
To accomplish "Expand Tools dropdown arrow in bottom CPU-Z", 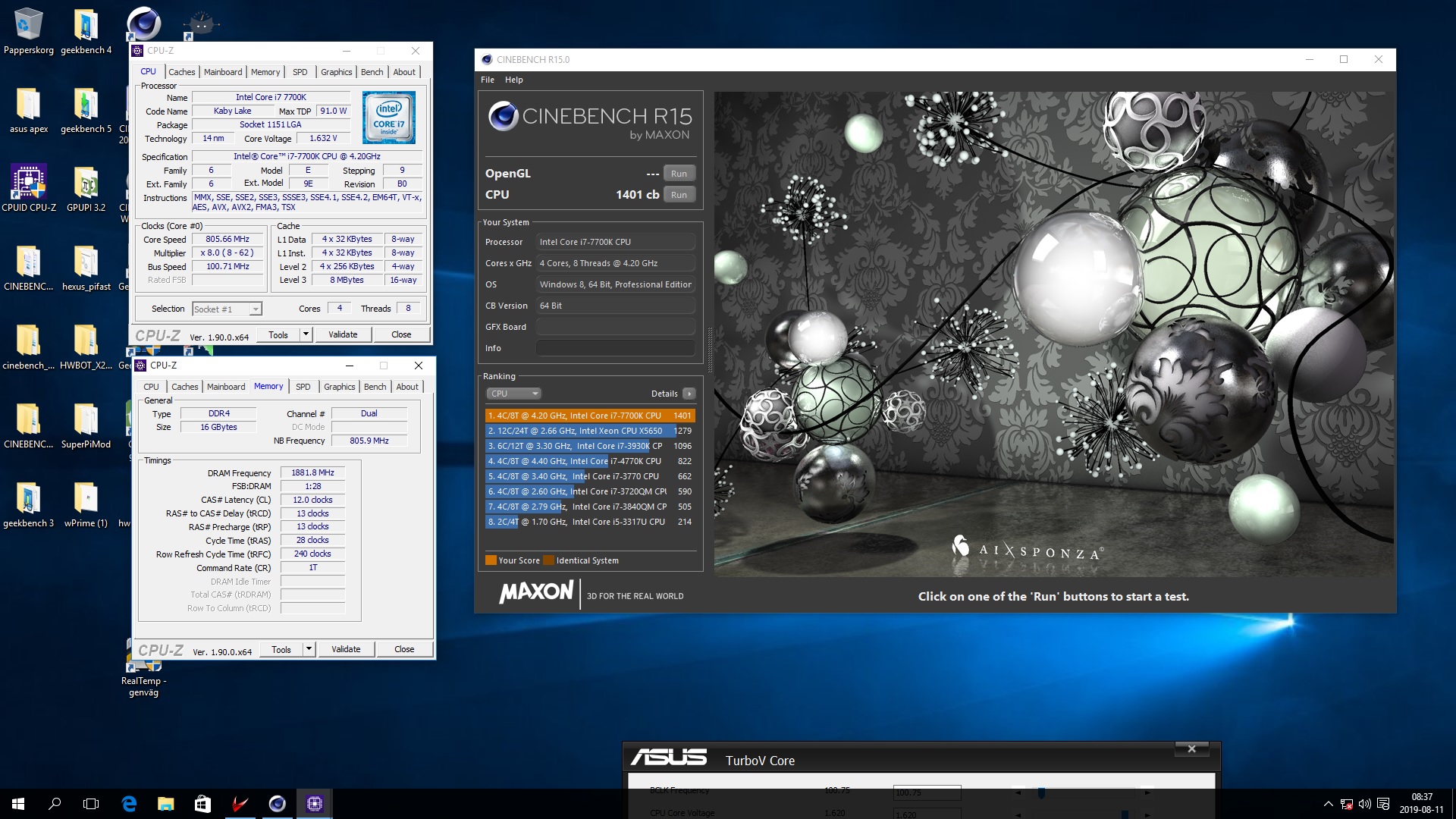I will [309, 649].
